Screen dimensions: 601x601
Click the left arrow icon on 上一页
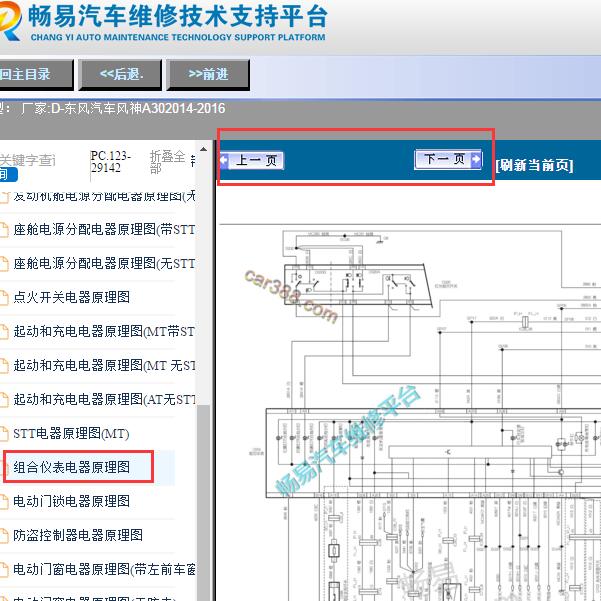tap(224, 160)
